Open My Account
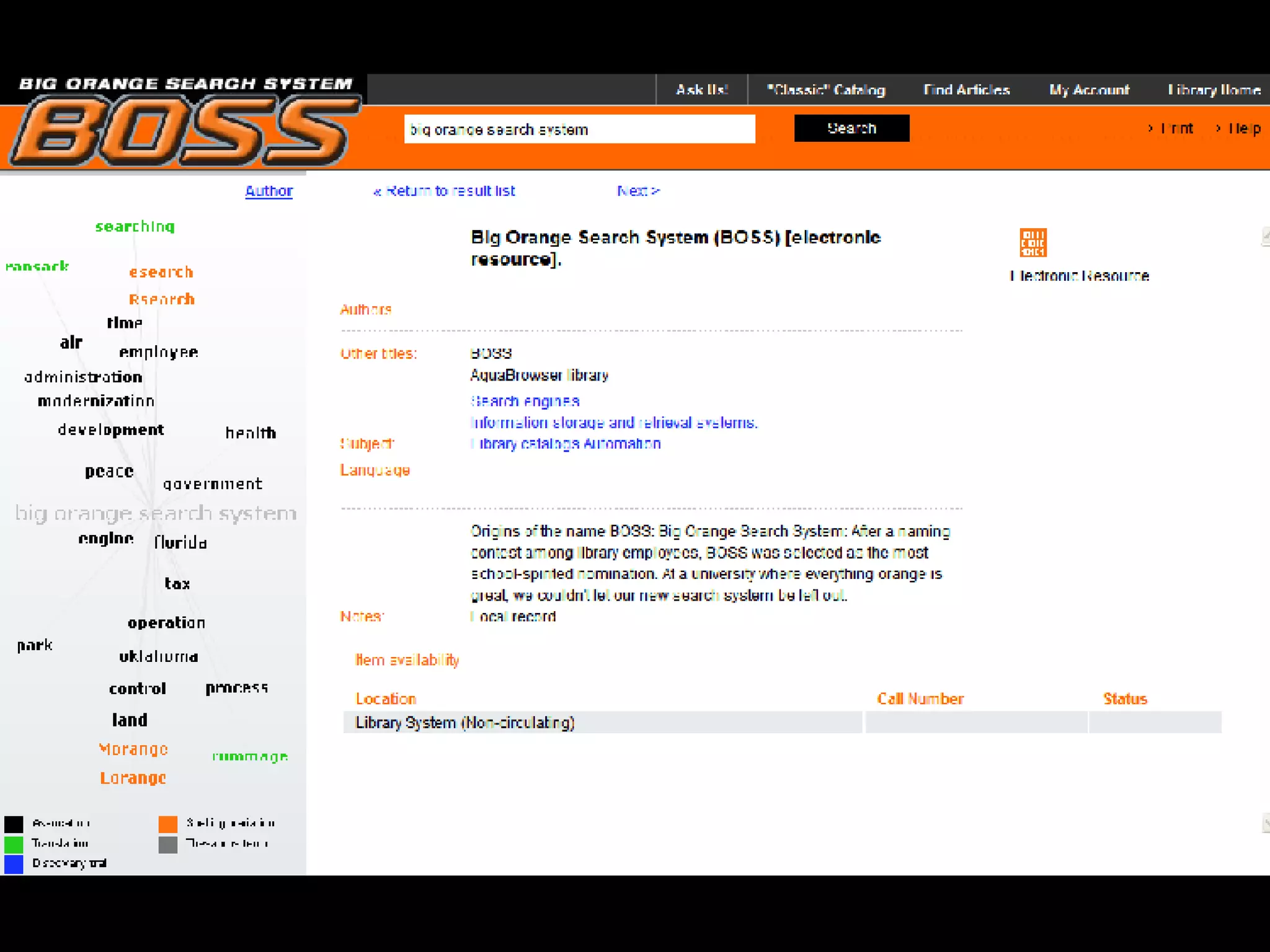 tap(1089, 90)
